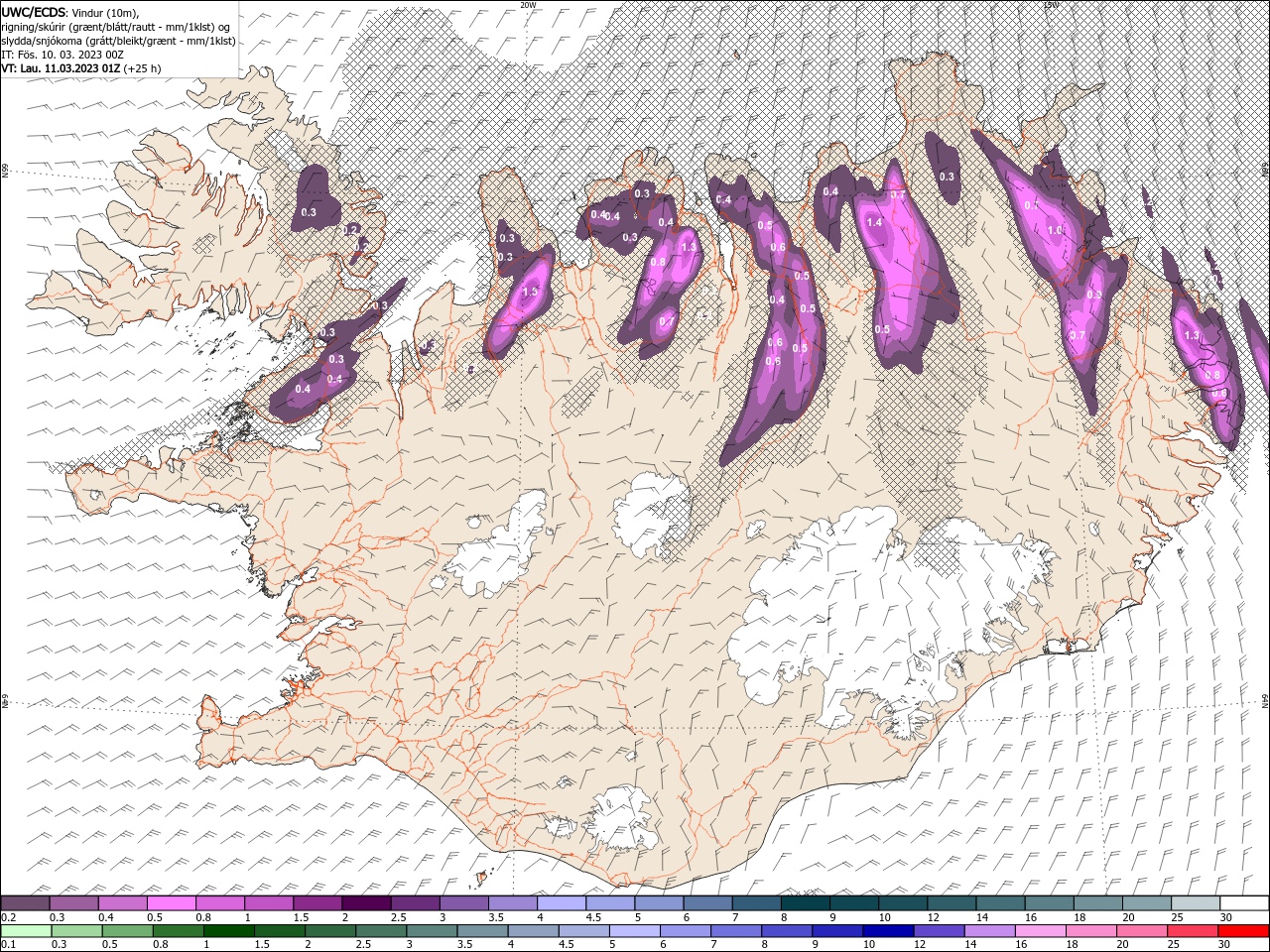This screenshot has height=952, width=1270.
Task: Click the "1.5" snowfall value on the map
Action: click(530, 293)
